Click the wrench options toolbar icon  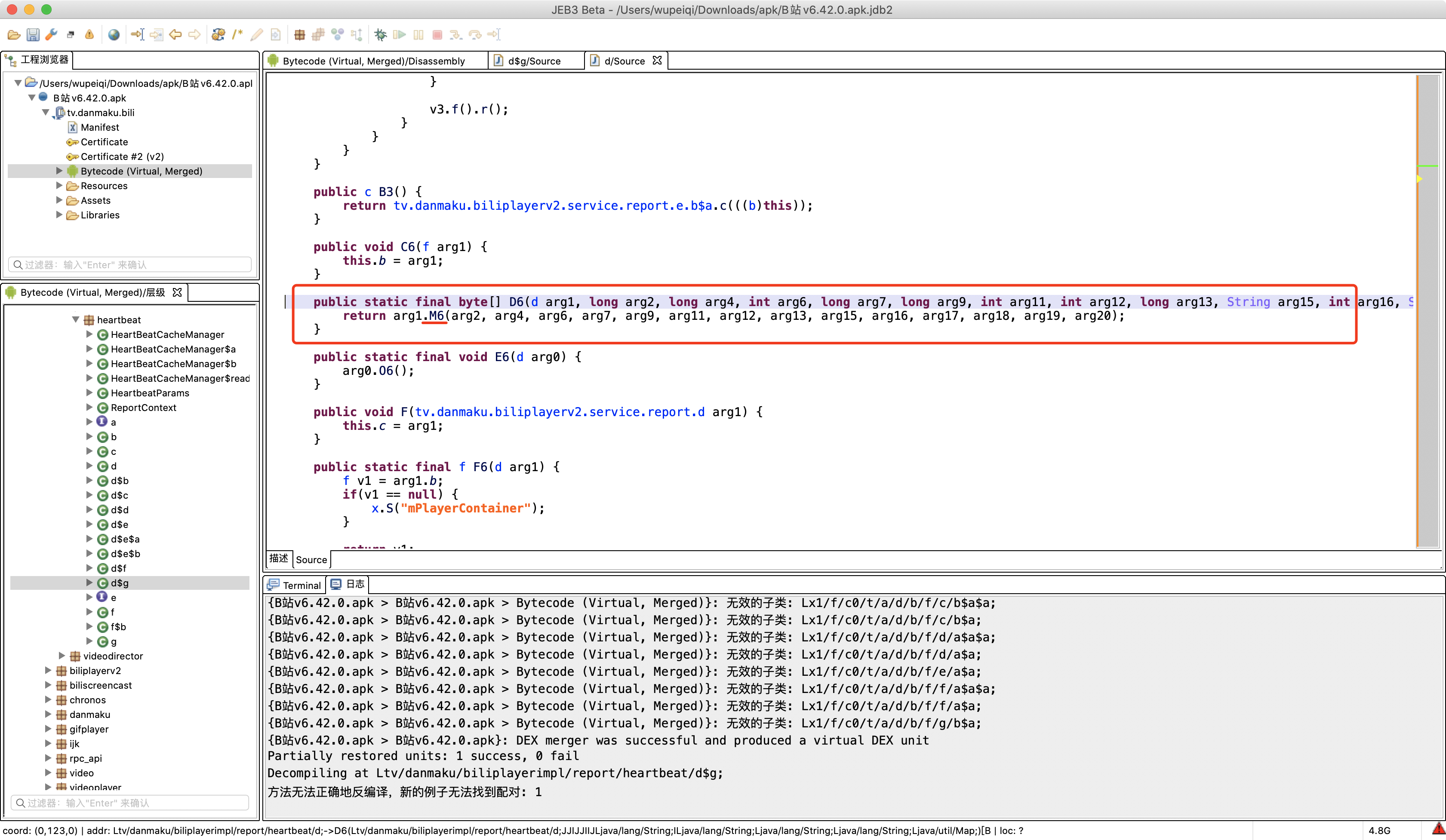tap(52, 35)
